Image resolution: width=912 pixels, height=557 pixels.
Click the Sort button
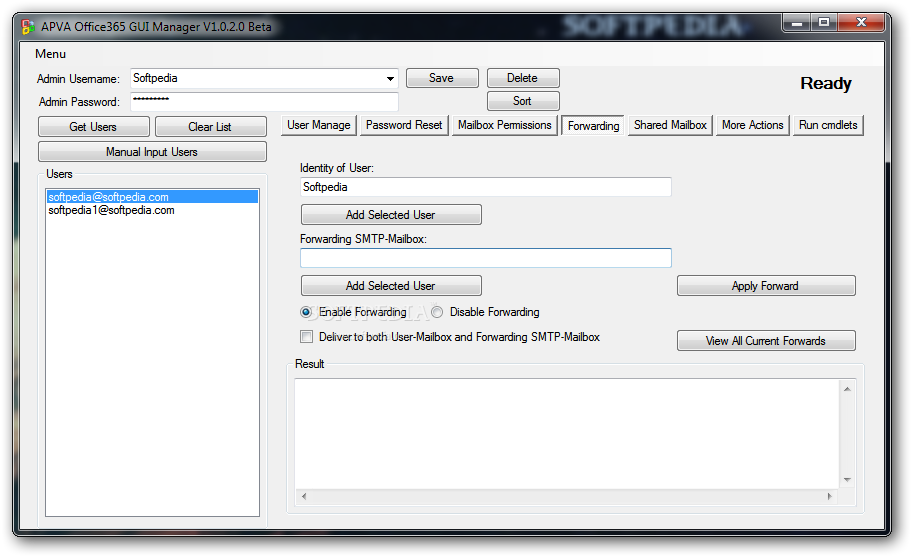coord(523,101)
